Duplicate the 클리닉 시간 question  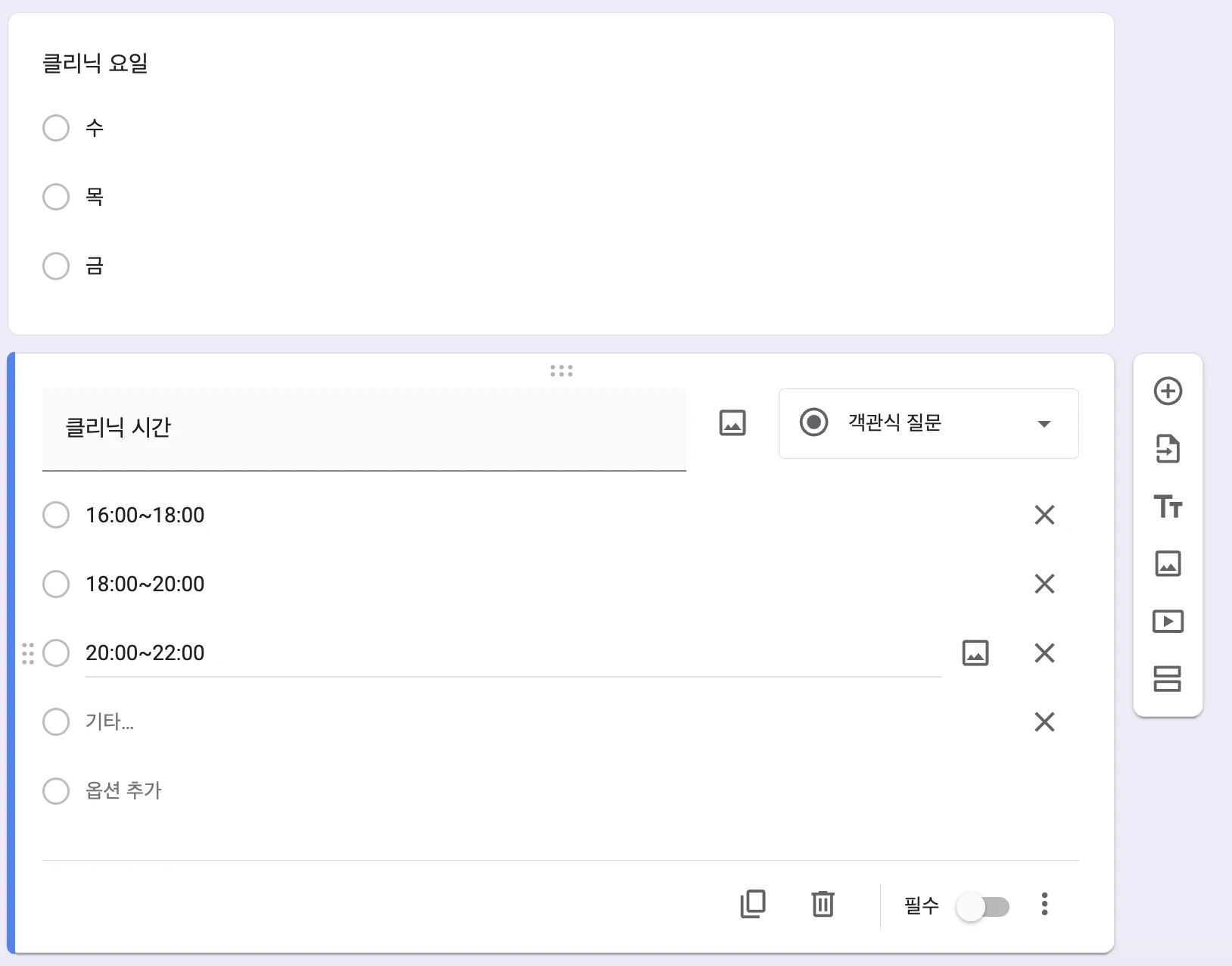(x=753, y=904)
